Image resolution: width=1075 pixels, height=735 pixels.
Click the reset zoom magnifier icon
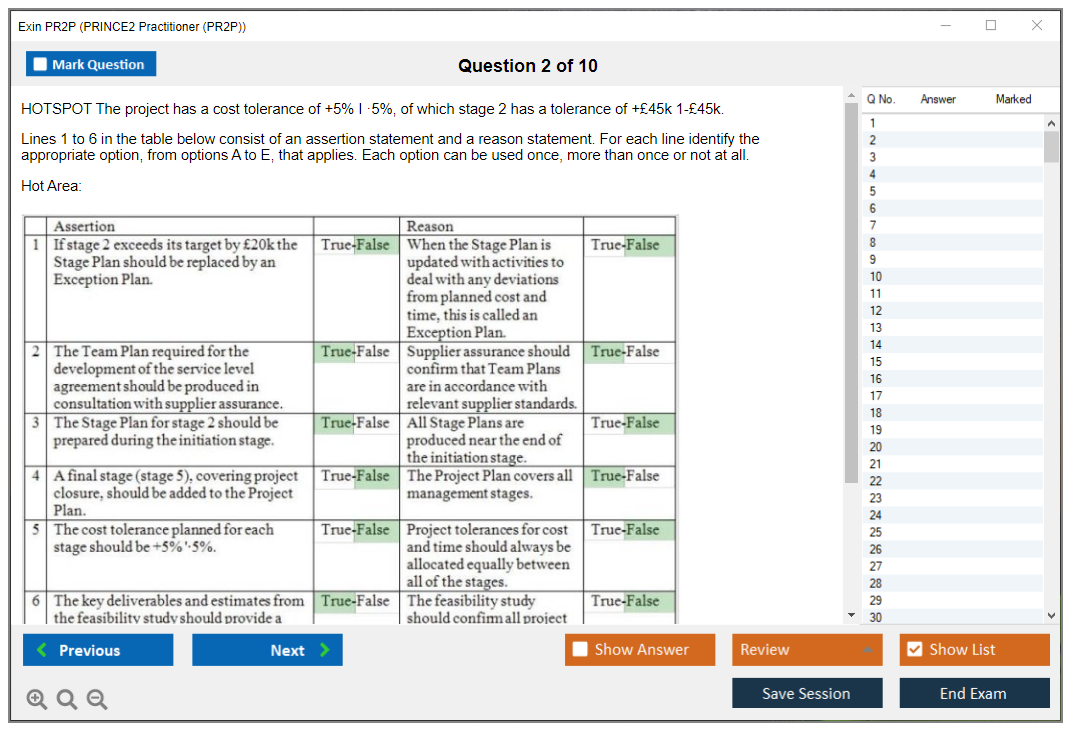tap(66, 700)
